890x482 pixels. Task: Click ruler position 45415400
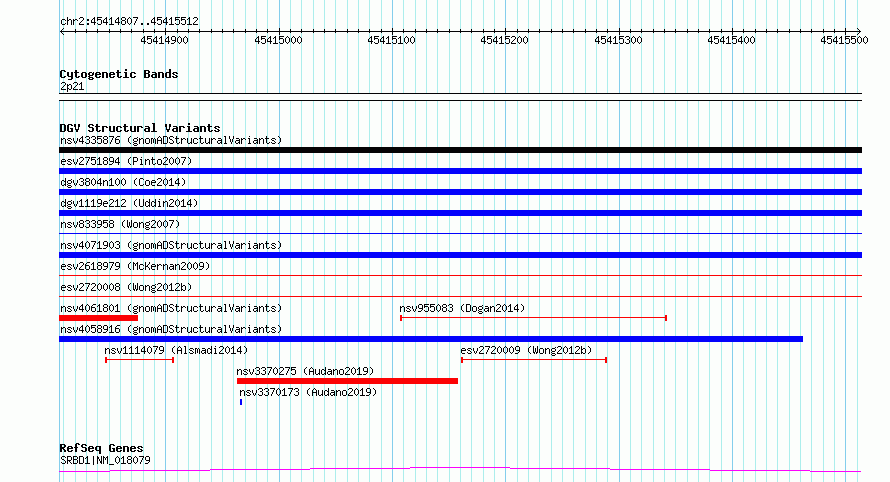[731, 40]
